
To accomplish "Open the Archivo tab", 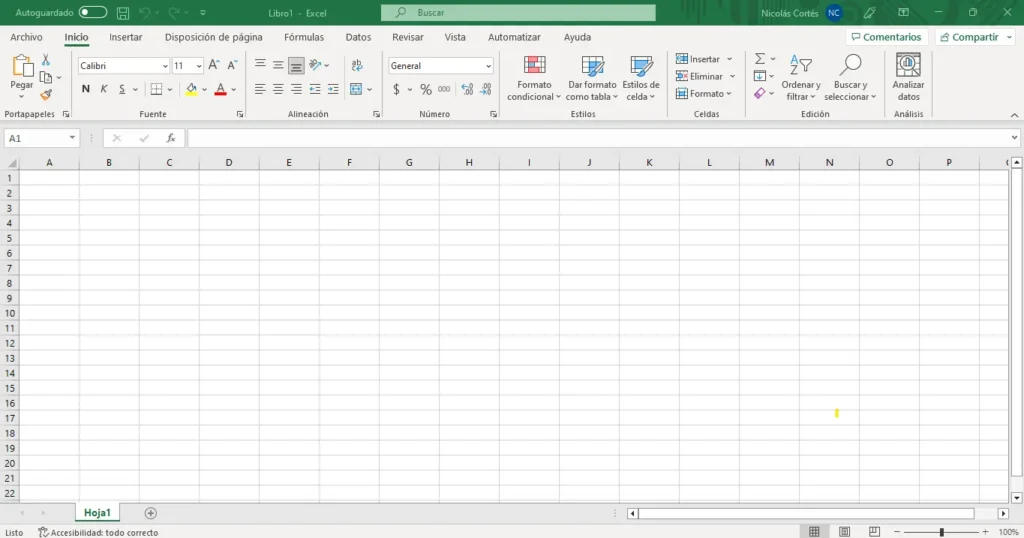I will pyautogui.click(x=26, y=37).
